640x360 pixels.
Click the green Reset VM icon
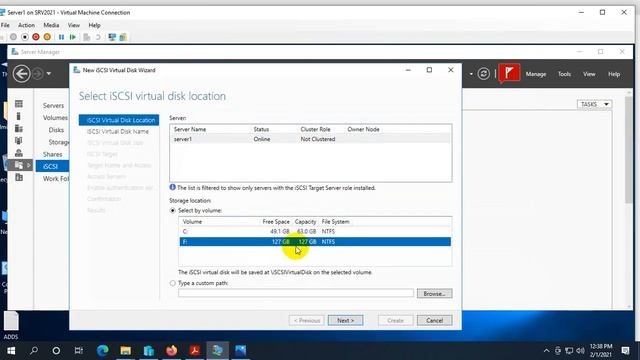click(x=73, y=37)
